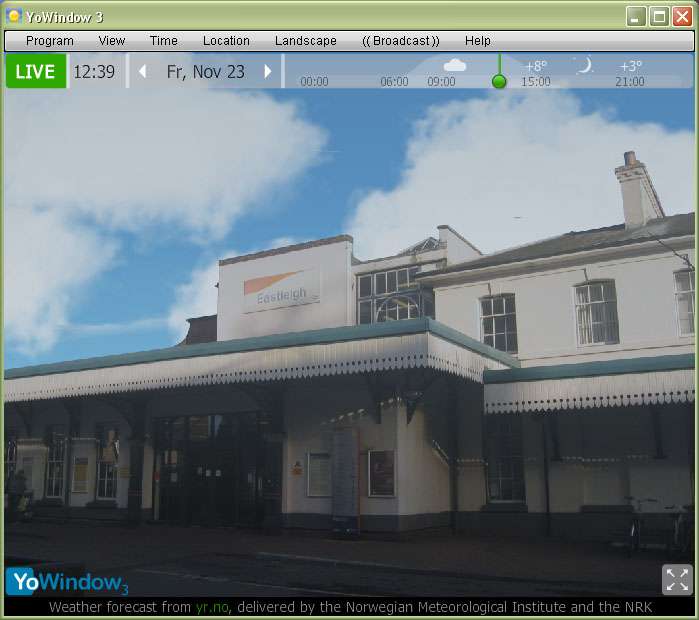Toggle the green LIVE button
Screen dimensions: 699x620
pos(36,71)
